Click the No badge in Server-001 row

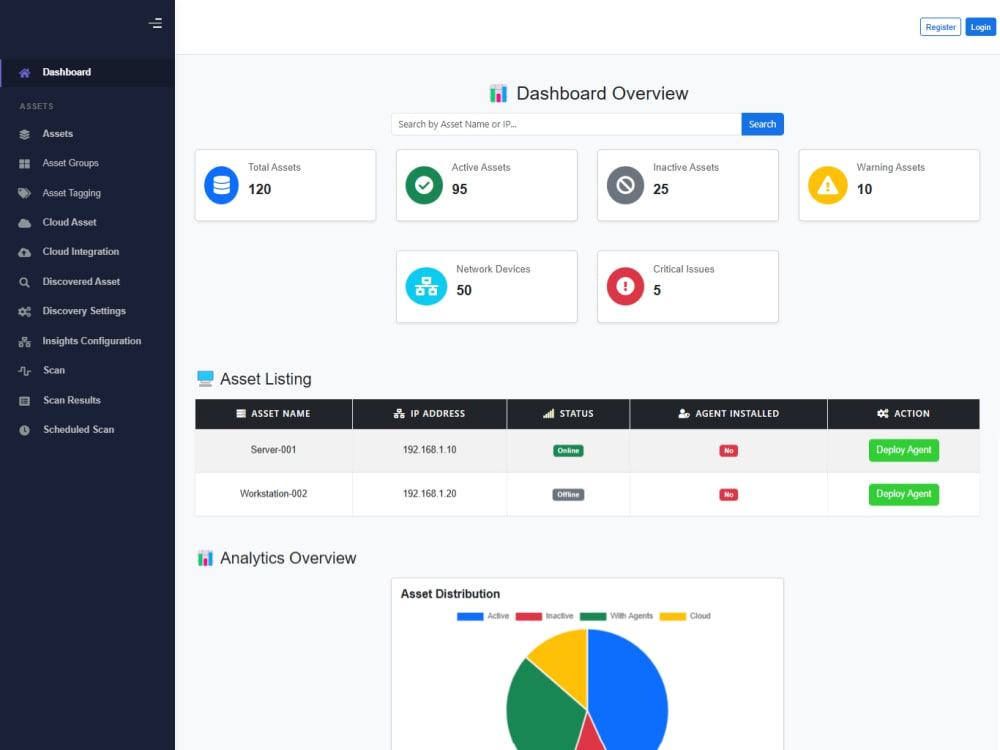pos(728,451)
